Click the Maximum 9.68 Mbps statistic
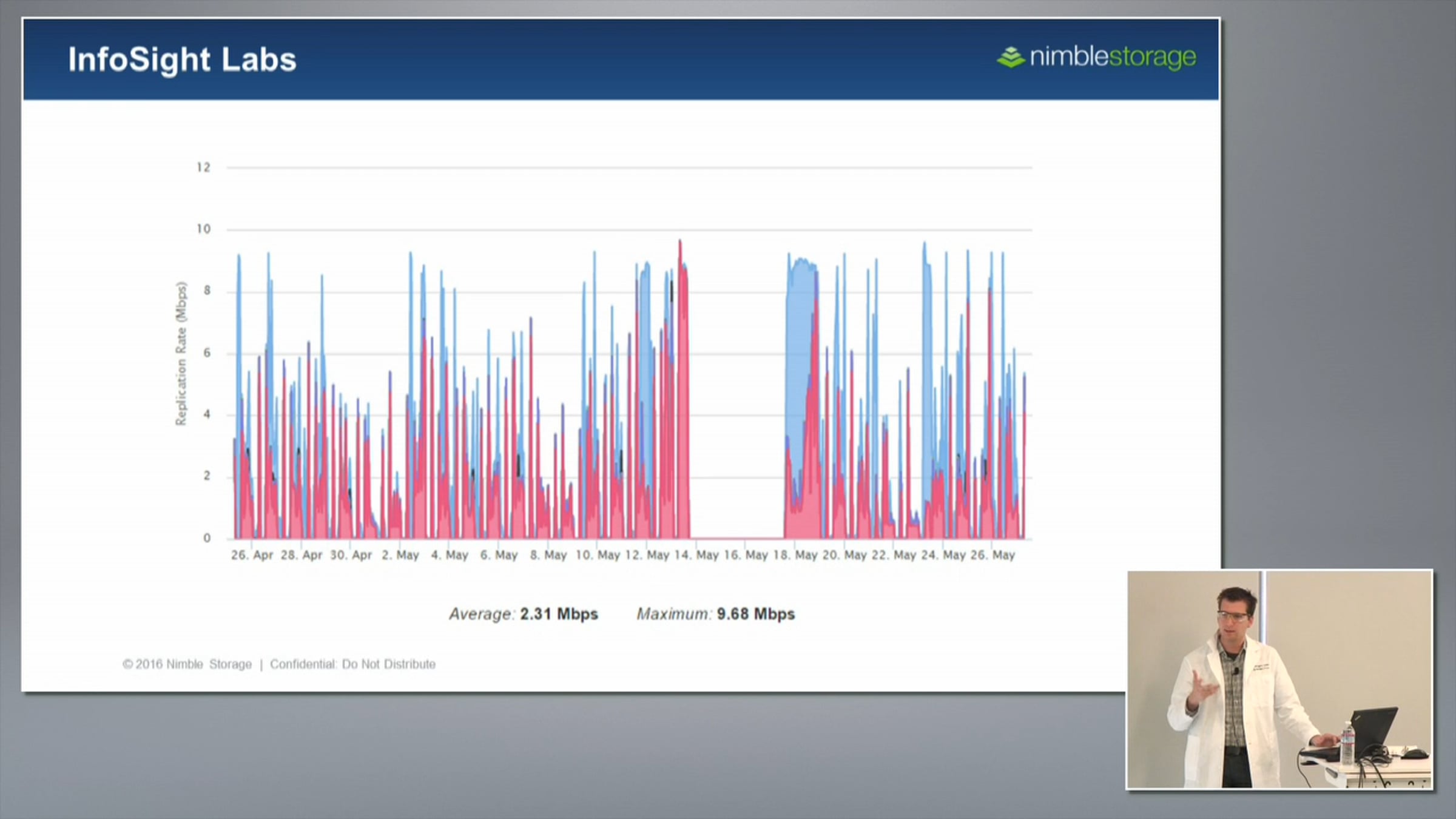The image size is (1456, 819). (x=715, y=614)
